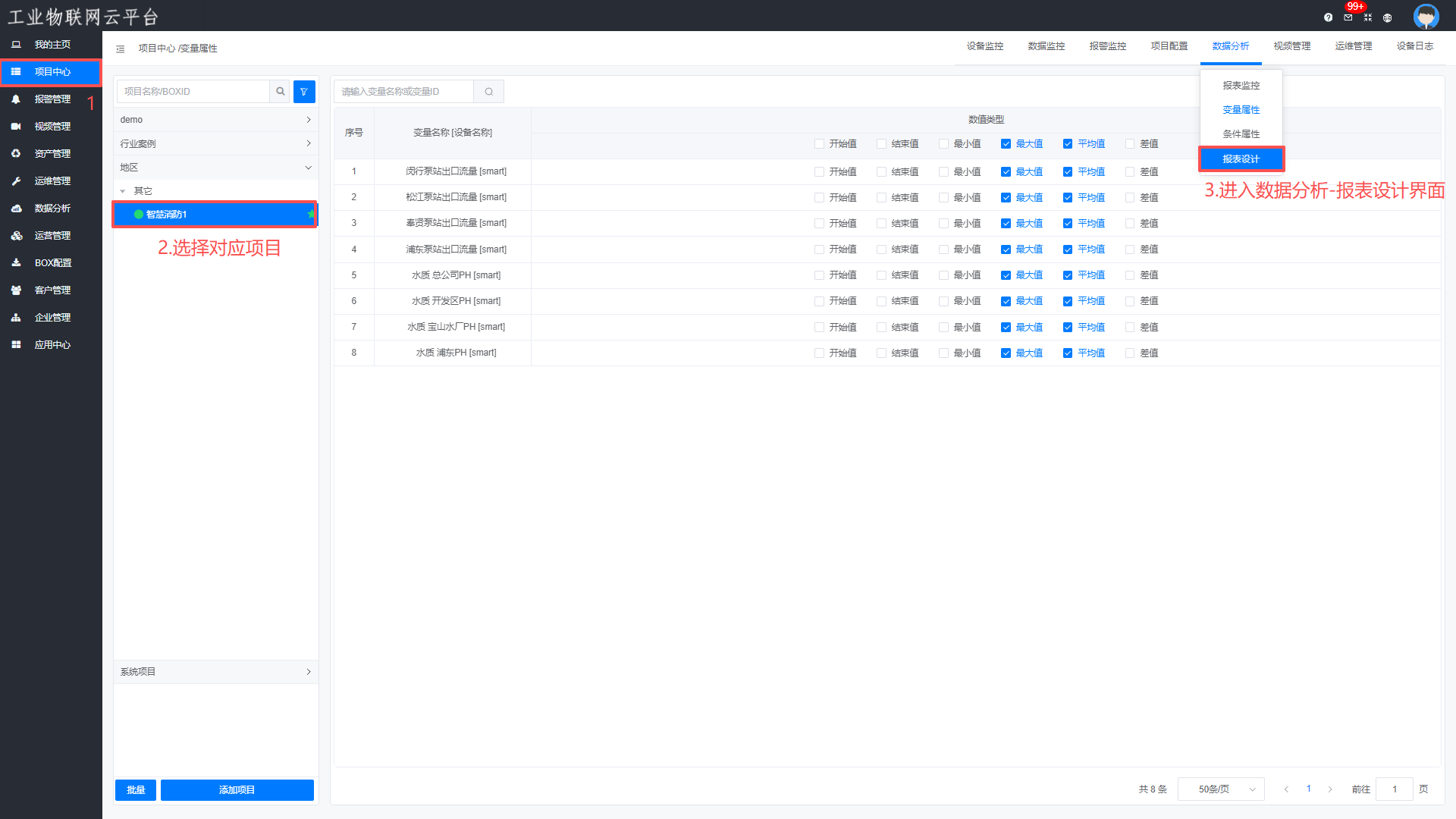Viewport: 1456px width, 819px height.
Task: Switch to the 设备监控 tab
Action: click(x=985, y=46)
